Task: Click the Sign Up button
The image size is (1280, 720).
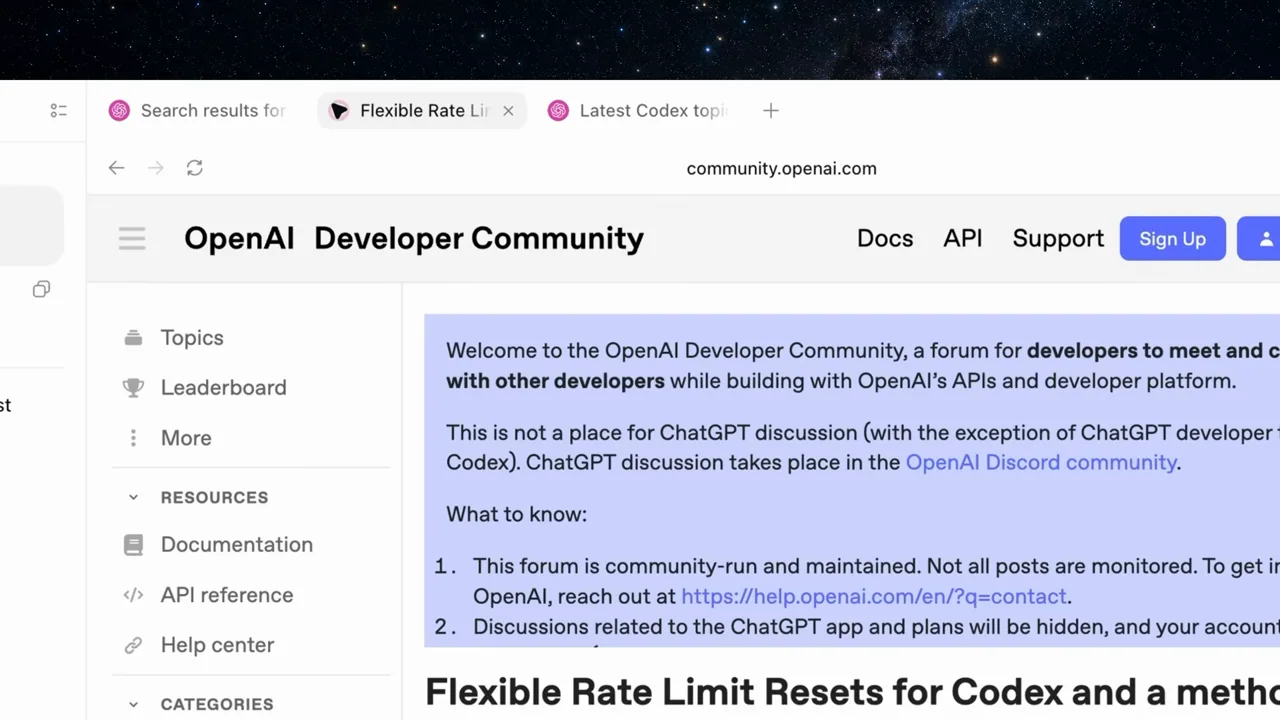Action: (x=1172, y=238)
